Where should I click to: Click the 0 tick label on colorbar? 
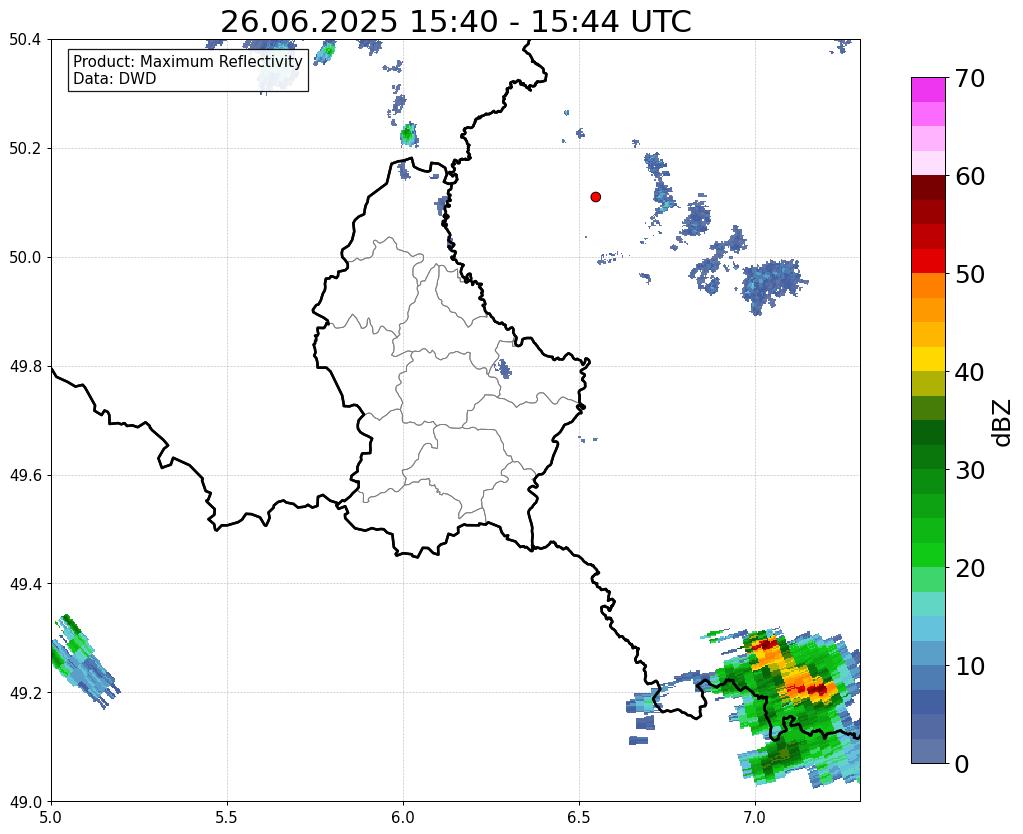click(x=962, y=764)
